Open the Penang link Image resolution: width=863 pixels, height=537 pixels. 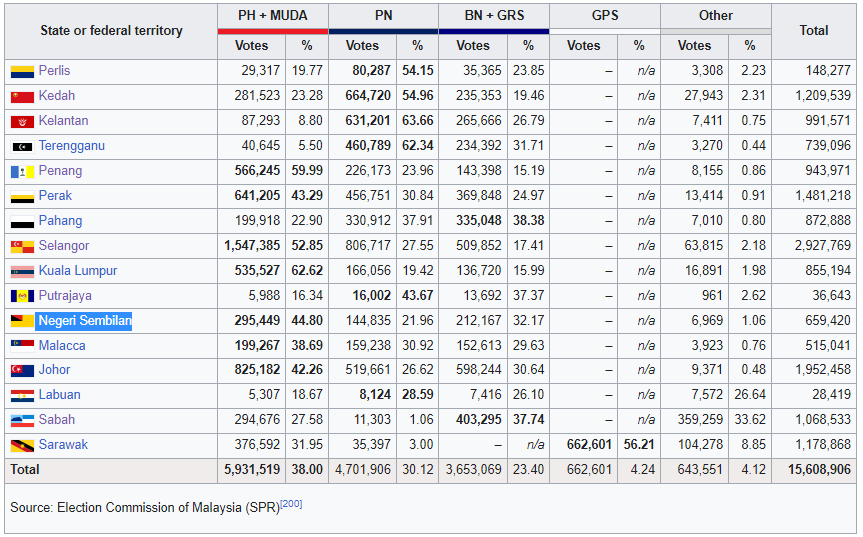[60, 171]
